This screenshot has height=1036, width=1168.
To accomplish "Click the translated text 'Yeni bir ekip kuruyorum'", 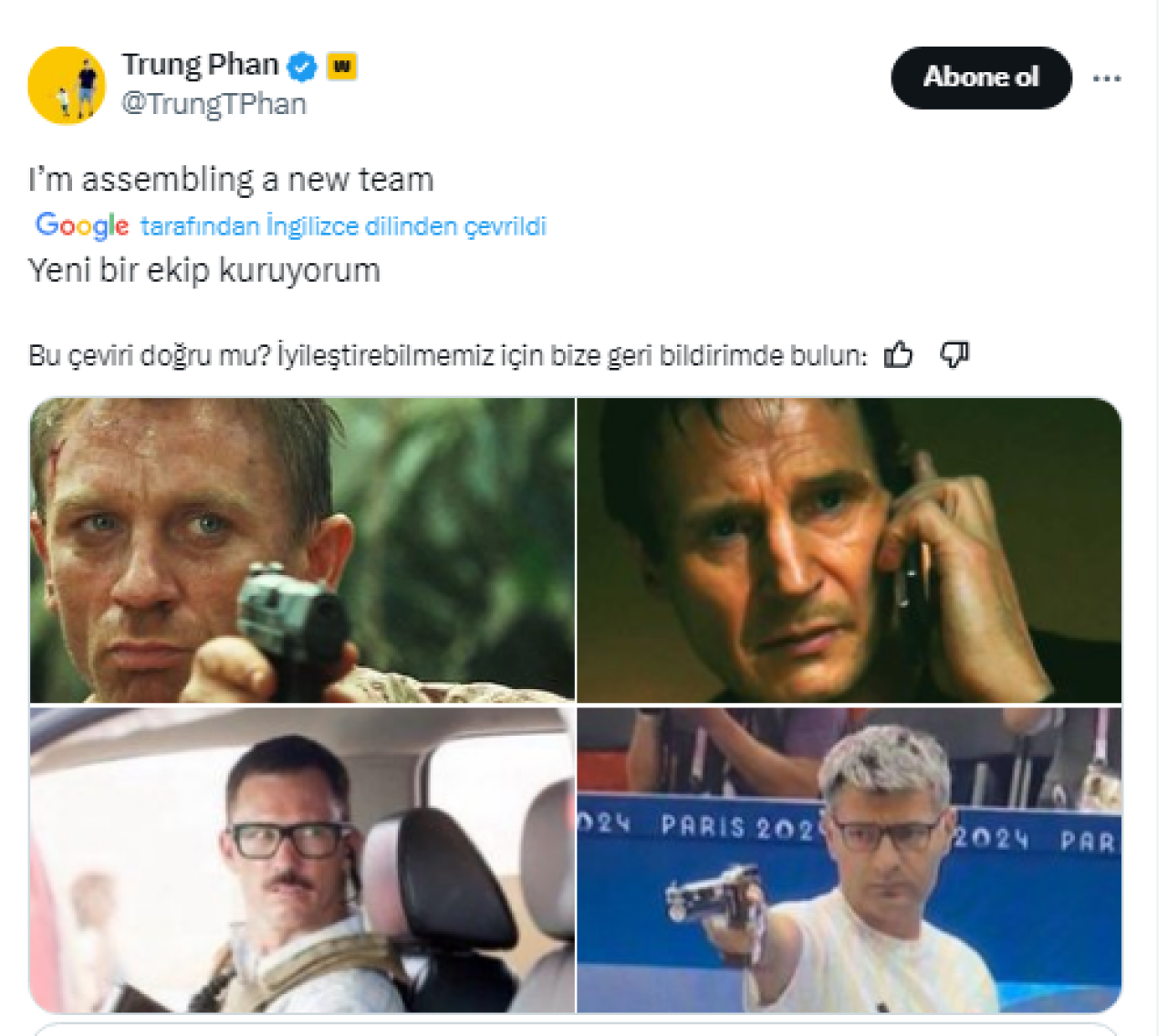I will coord(204,271).
